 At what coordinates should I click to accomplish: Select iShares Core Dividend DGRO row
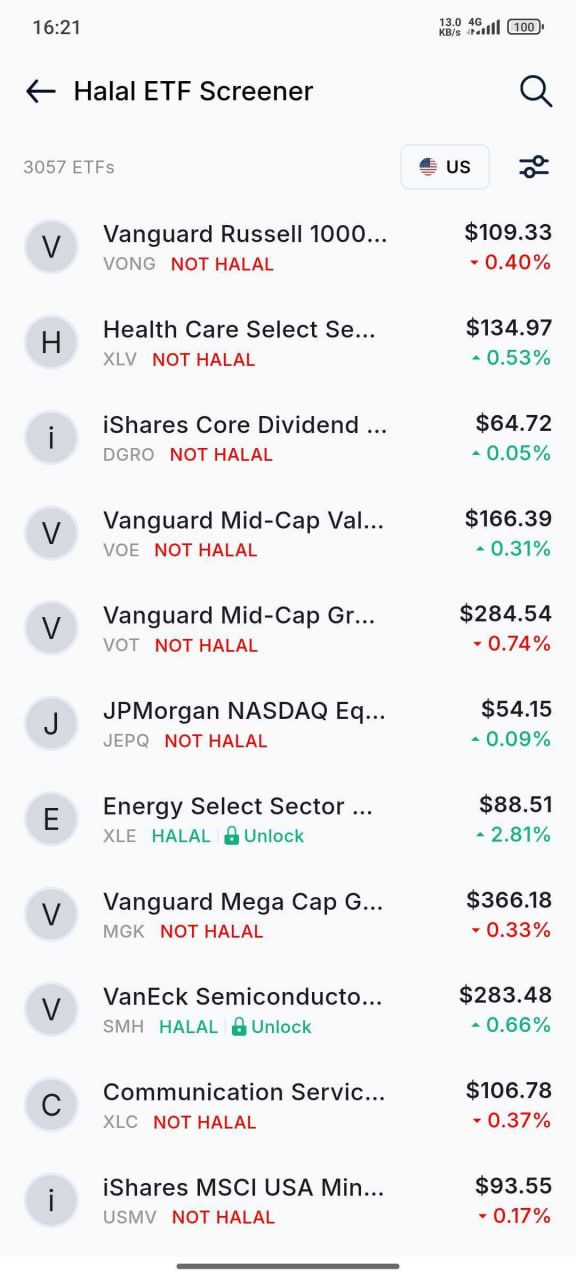point(288,438)
